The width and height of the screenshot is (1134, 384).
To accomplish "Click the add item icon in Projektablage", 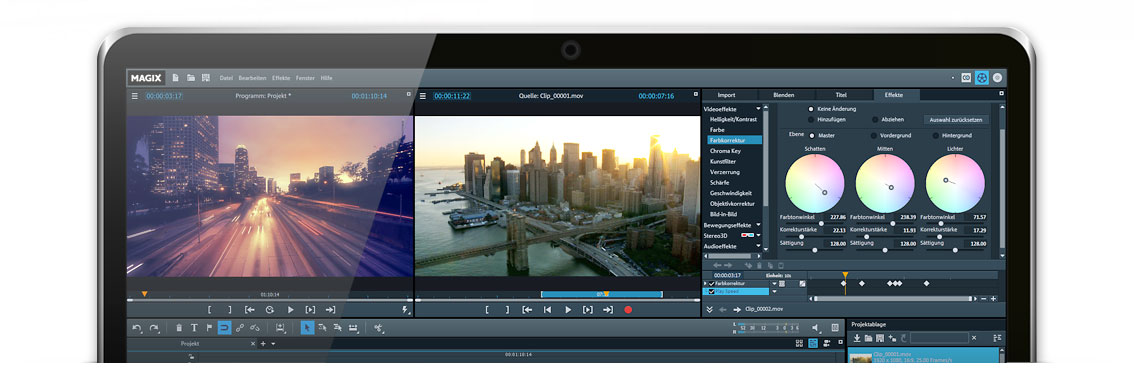I will click(892, 338).
